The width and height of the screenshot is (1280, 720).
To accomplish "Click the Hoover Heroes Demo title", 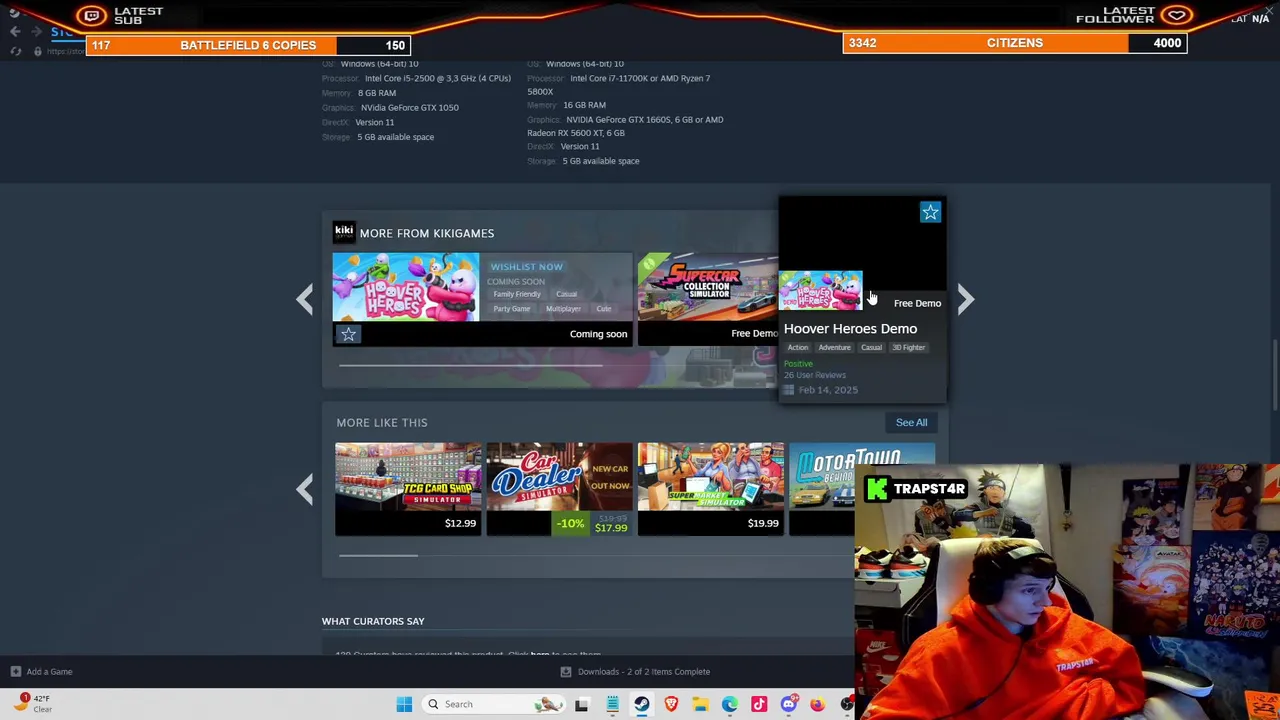I will coord(850,328).
